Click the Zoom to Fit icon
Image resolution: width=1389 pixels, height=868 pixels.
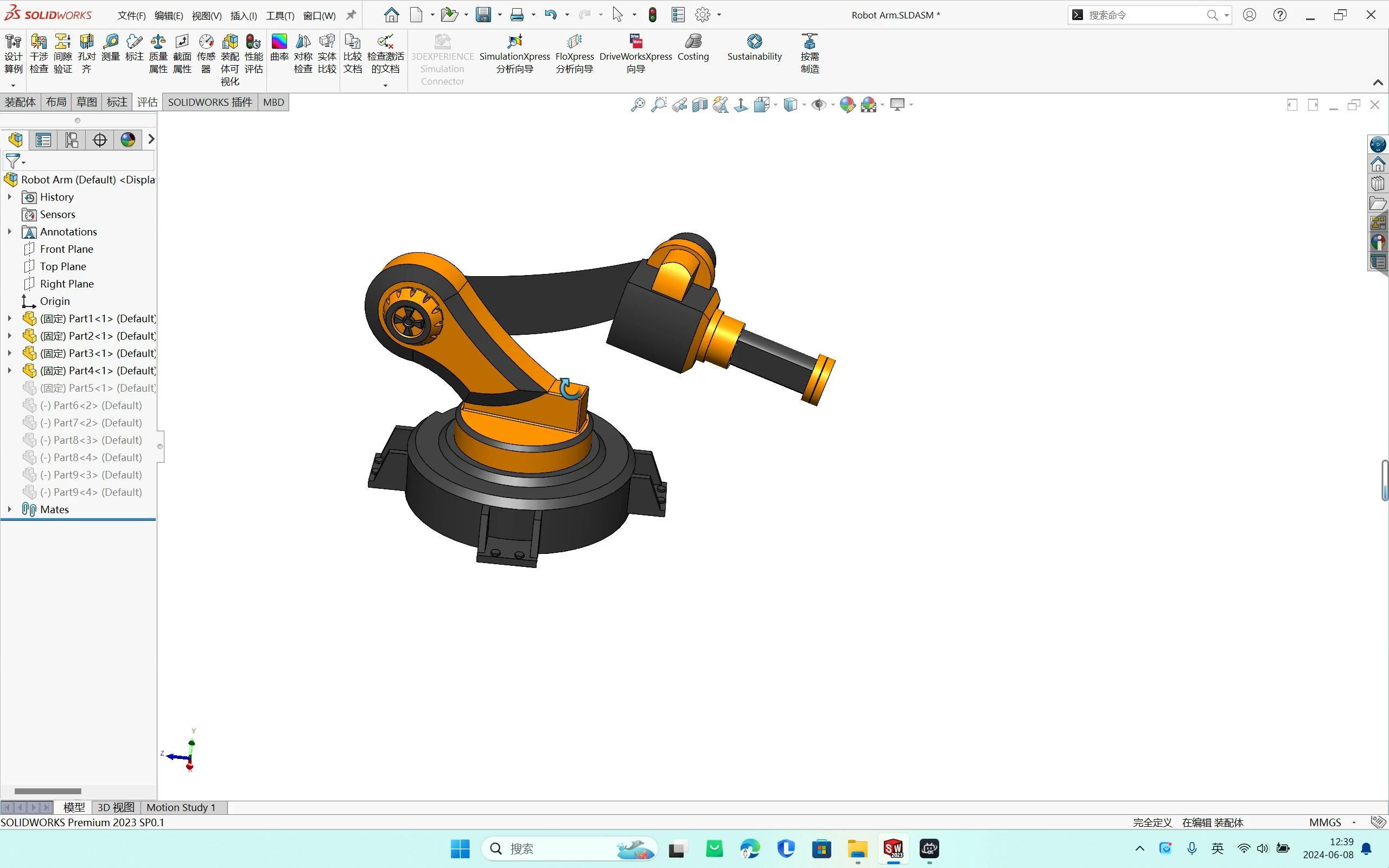638,105
